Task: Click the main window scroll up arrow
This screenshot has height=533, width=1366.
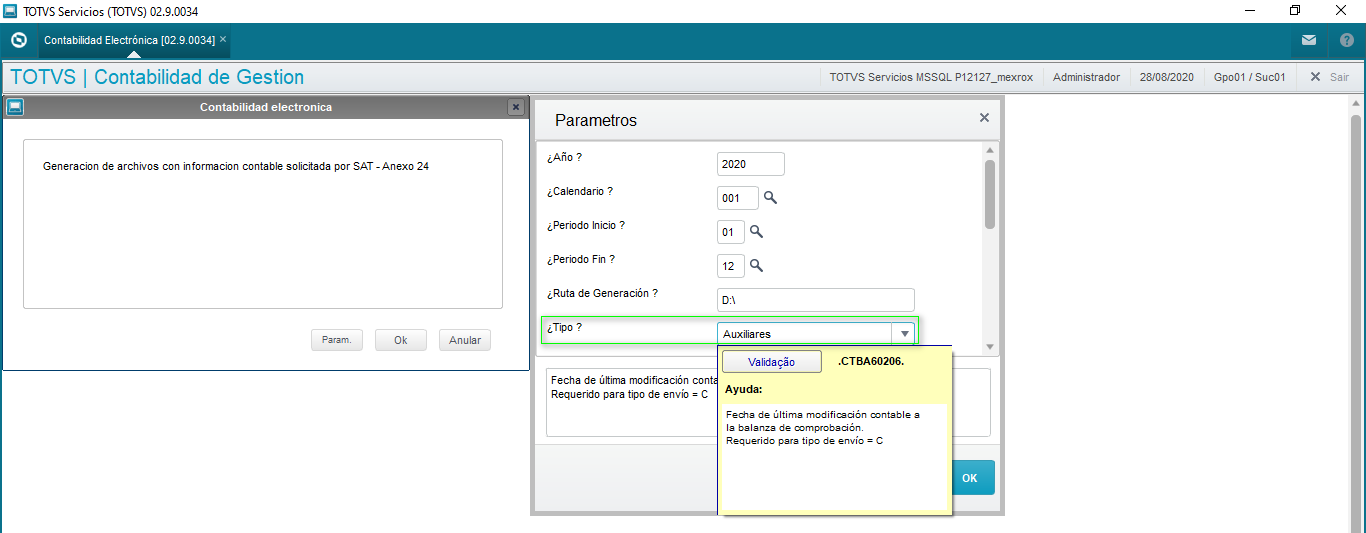Action: [1357, 104]
